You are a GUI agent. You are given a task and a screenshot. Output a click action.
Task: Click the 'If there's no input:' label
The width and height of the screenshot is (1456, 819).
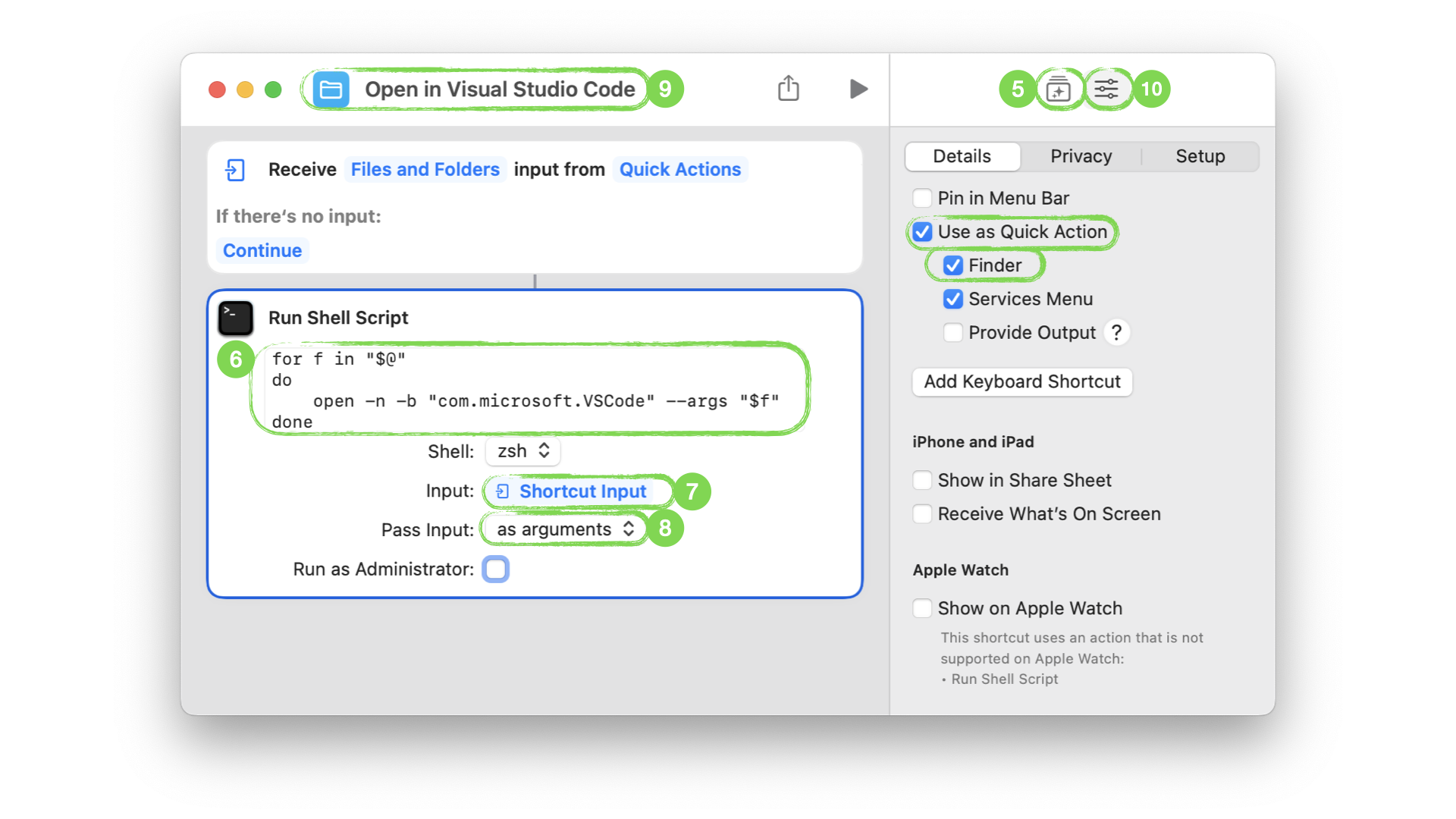tap(298, 216)
